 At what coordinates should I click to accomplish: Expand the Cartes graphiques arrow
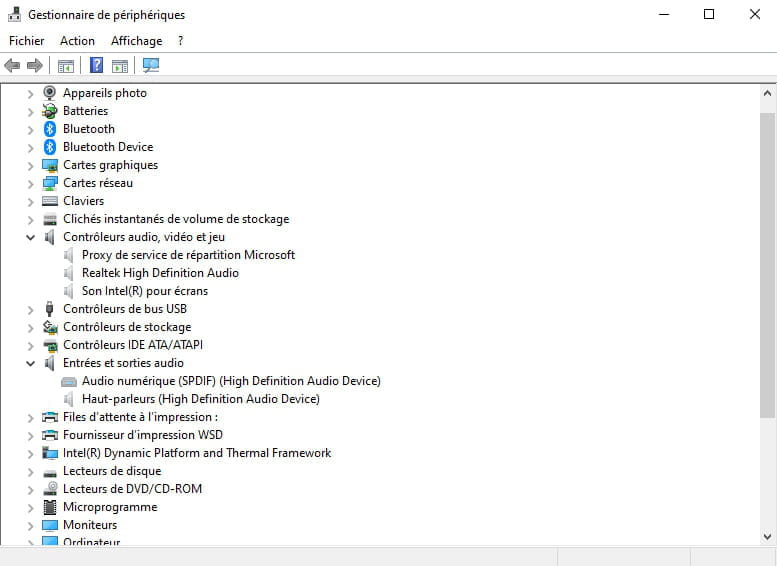tap(30, 166)
